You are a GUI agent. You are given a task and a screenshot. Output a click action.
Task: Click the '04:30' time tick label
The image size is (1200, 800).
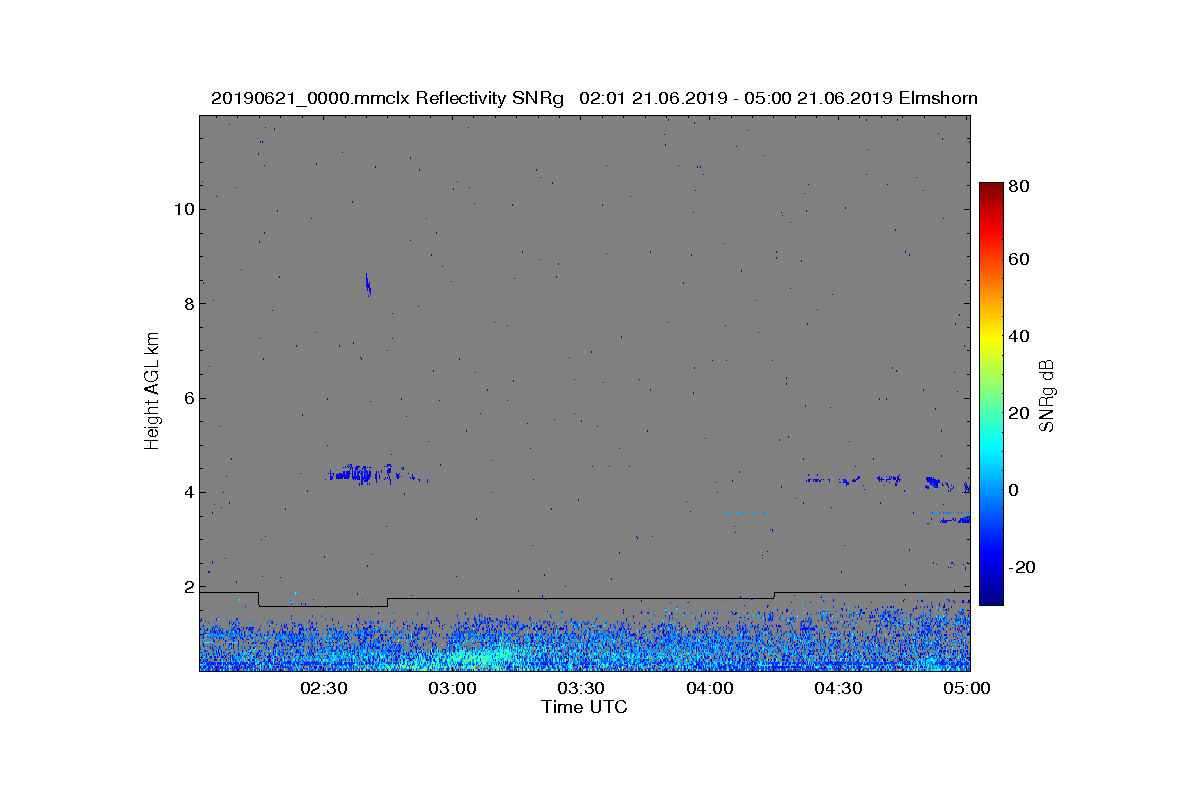click(839, 689)
